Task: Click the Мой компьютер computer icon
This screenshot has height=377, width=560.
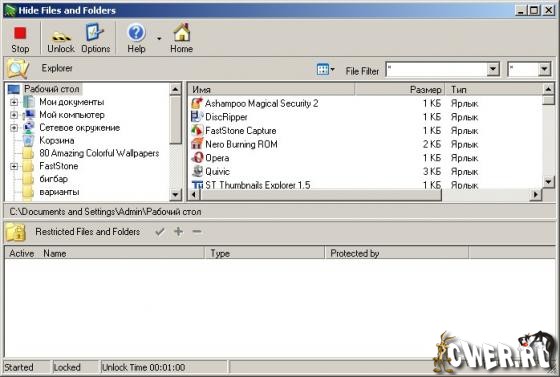Action: [29, 115]
